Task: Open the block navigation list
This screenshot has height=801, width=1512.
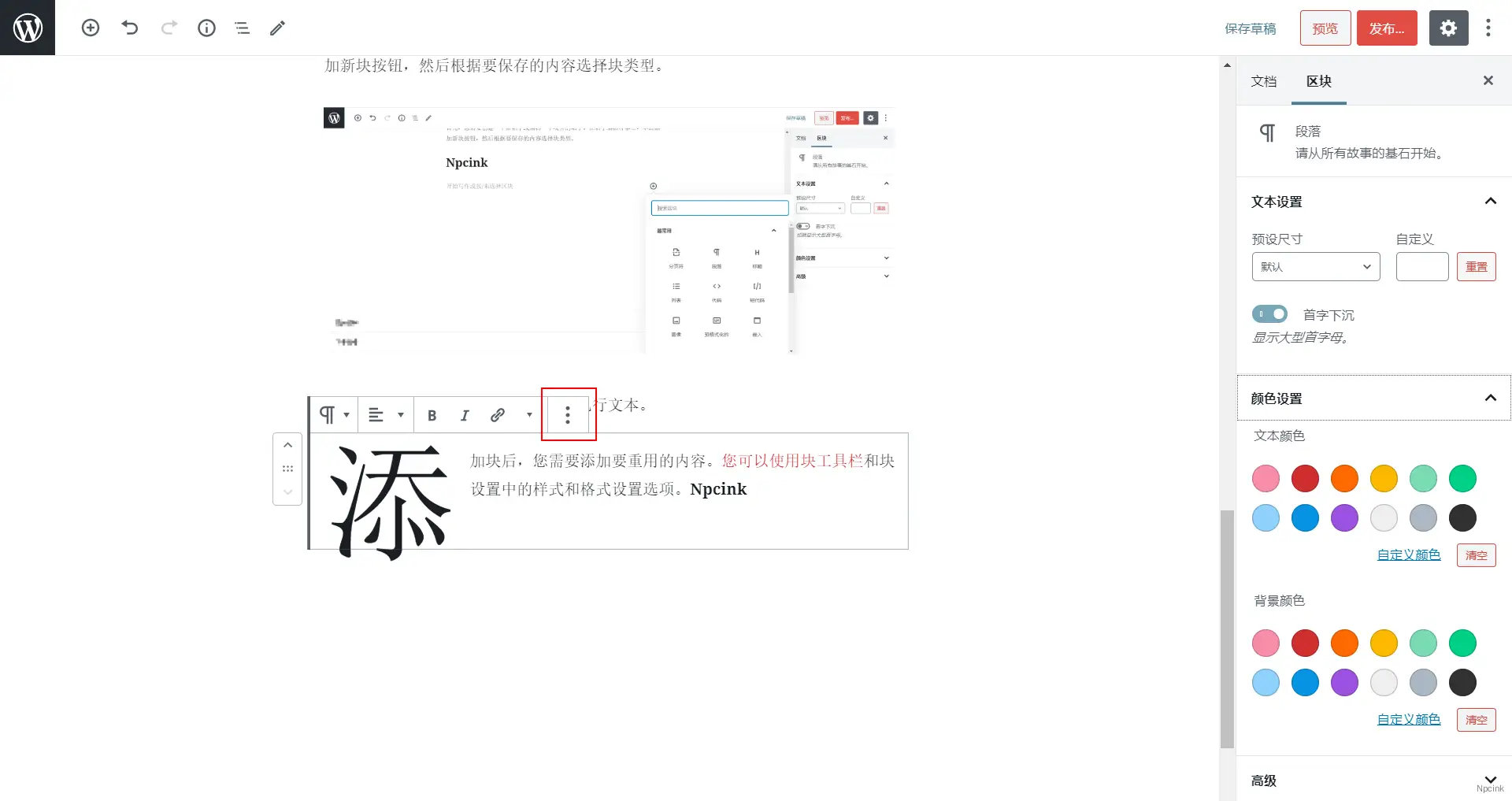Action: pos(242,28)
